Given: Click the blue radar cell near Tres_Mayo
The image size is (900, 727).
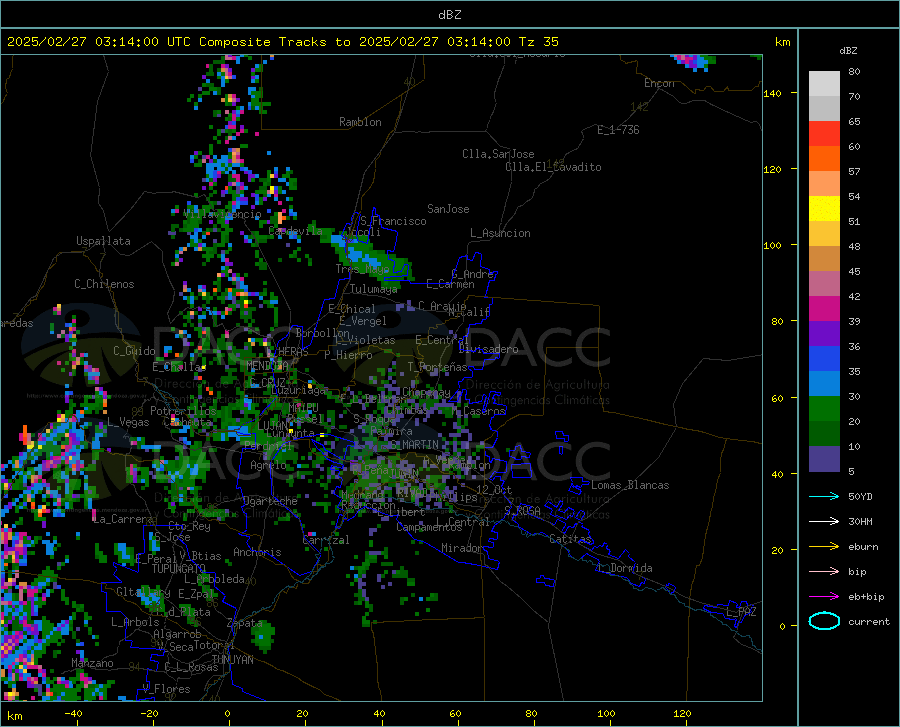Looking at the screenshot, I should tap(360, 253).
